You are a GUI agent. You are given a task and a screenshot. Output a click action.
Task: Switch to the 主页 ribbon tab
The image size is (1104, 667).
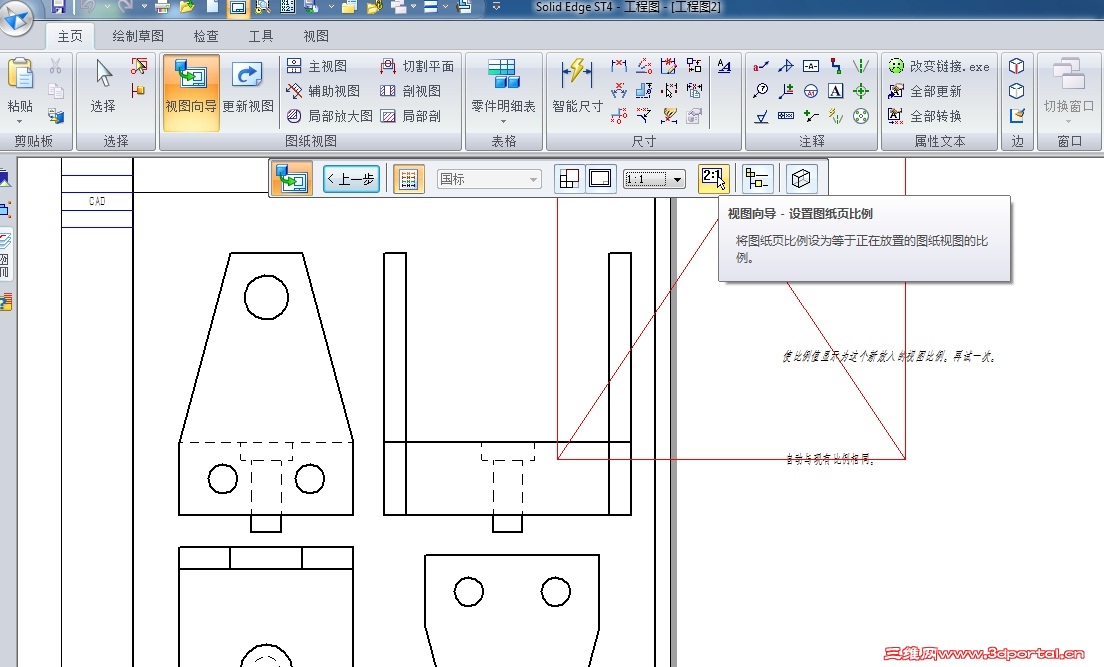[70, 36]
